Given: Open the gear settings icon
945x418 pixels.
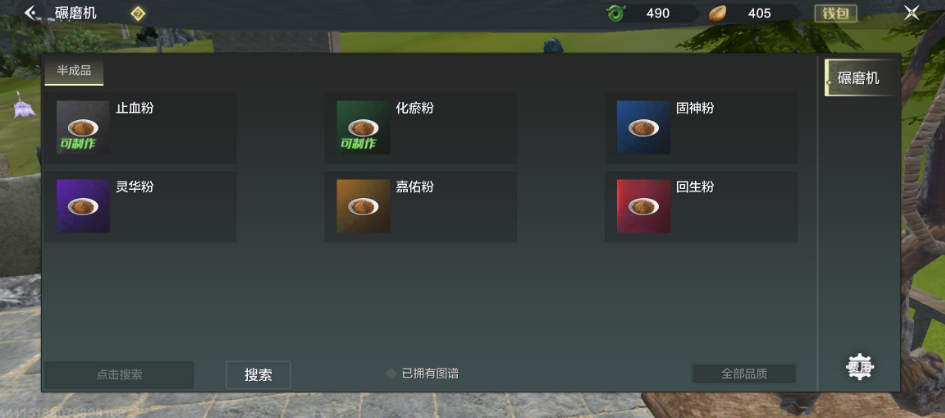Looking at the screenshot, I should [860, 366].
